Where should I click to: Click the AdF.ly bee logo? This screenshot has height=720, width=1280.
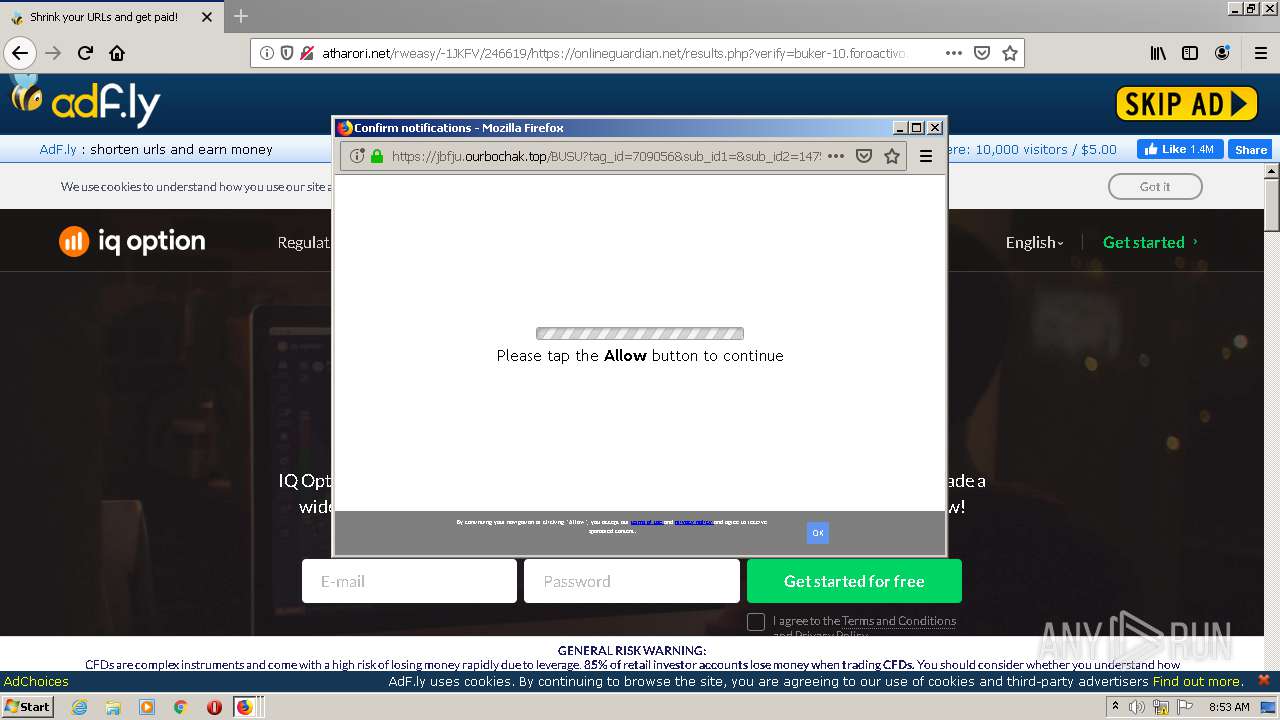85,100
